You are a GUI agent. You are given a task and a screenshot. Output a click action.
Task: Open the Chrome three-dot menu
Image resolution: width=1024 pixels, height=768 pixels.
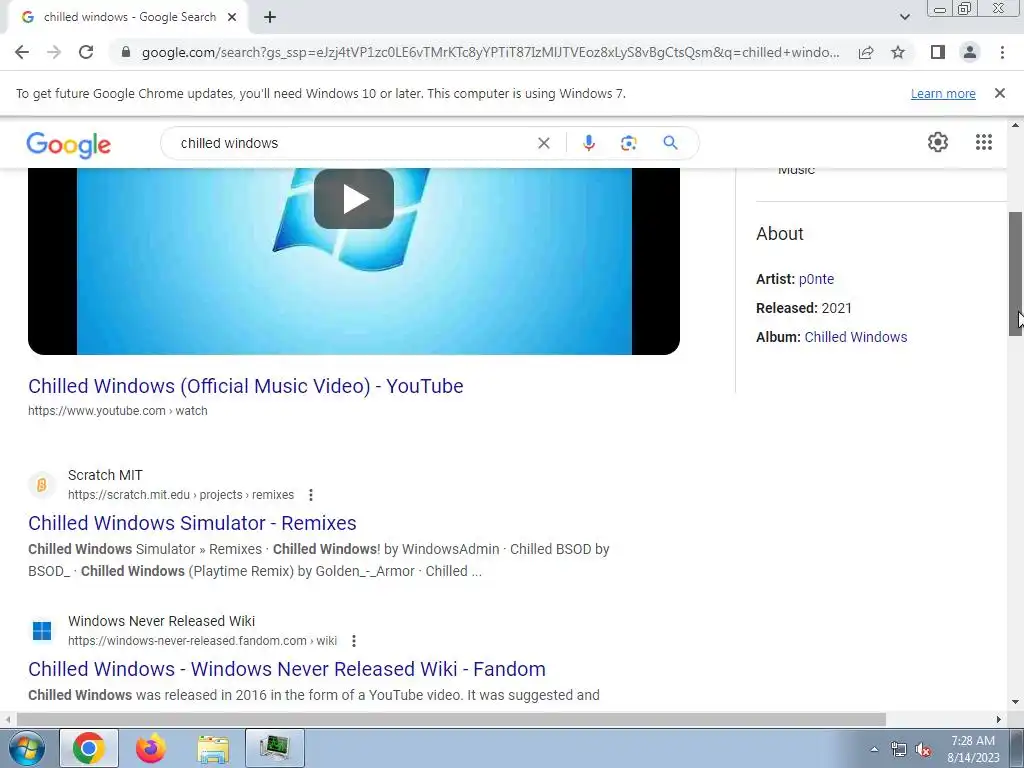tap(1002, 52)
